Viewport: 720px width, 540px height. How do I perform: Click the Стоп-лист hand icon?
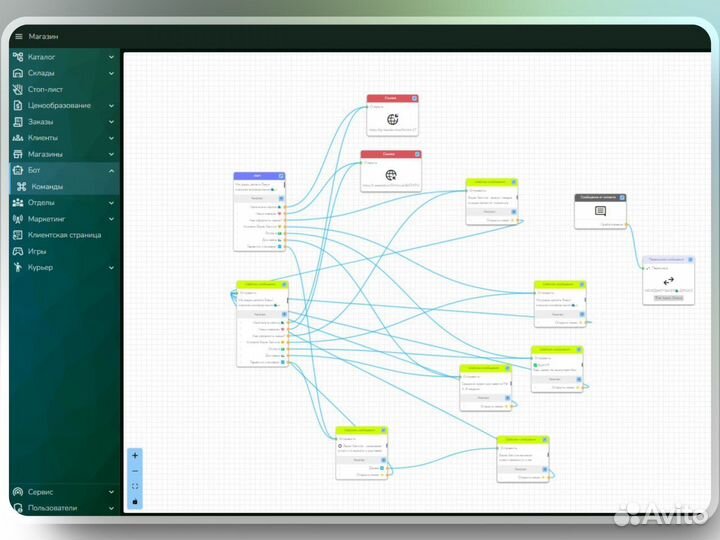click(x=18, y=89)
